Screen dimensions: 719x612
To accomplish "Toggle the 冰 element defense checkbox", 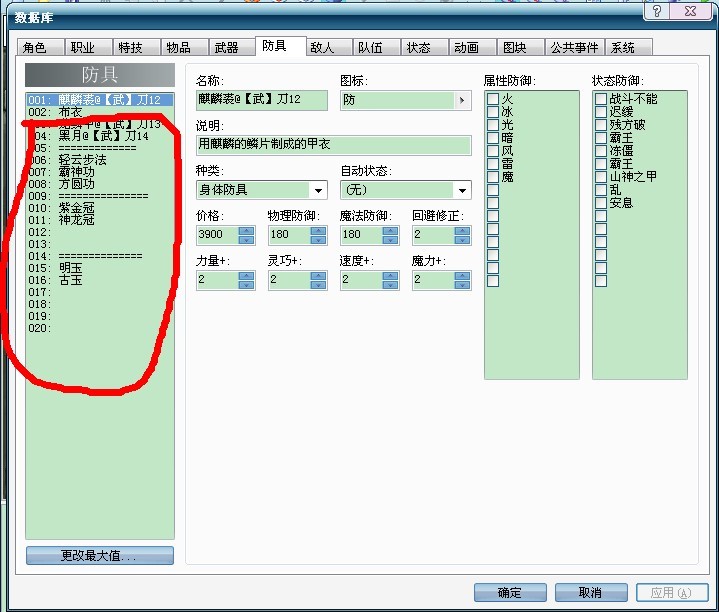I will pyautogui.click(x=493, y=111).
